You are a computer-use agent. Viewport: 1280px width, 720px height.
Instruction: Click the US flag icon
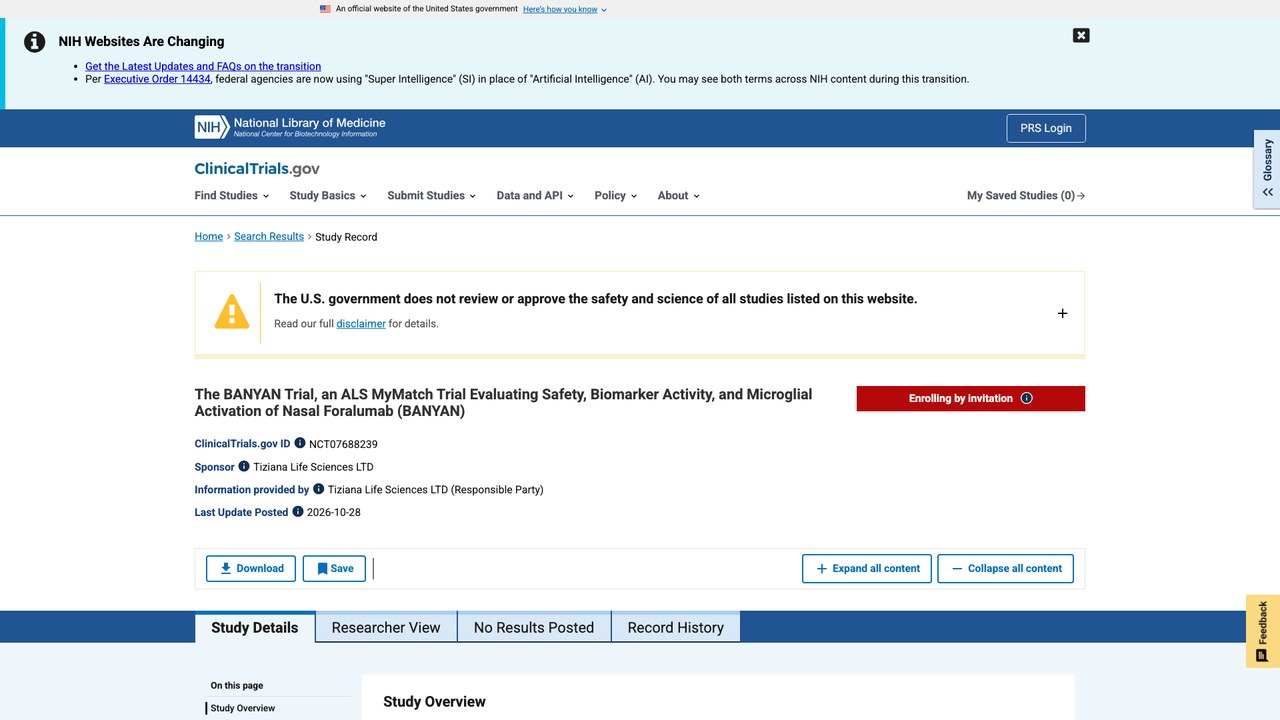pos(325,9)
